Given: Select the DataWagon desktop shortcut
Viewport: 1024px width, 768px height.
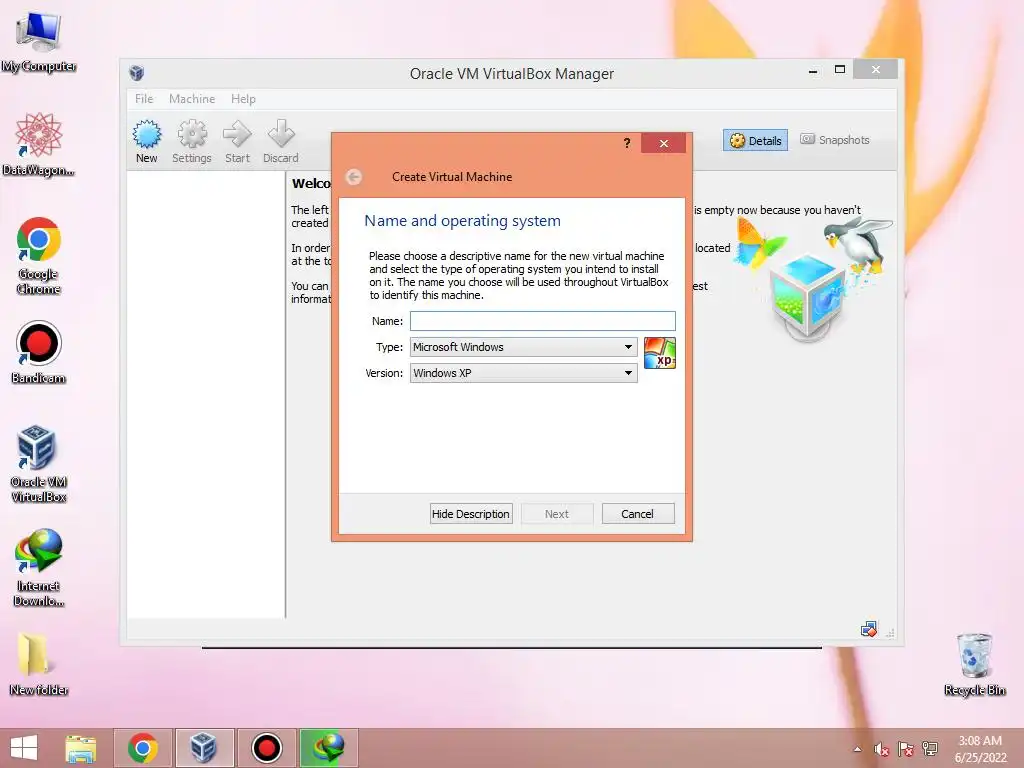Looking at the screenshot, I should click(x=39, y=144).
